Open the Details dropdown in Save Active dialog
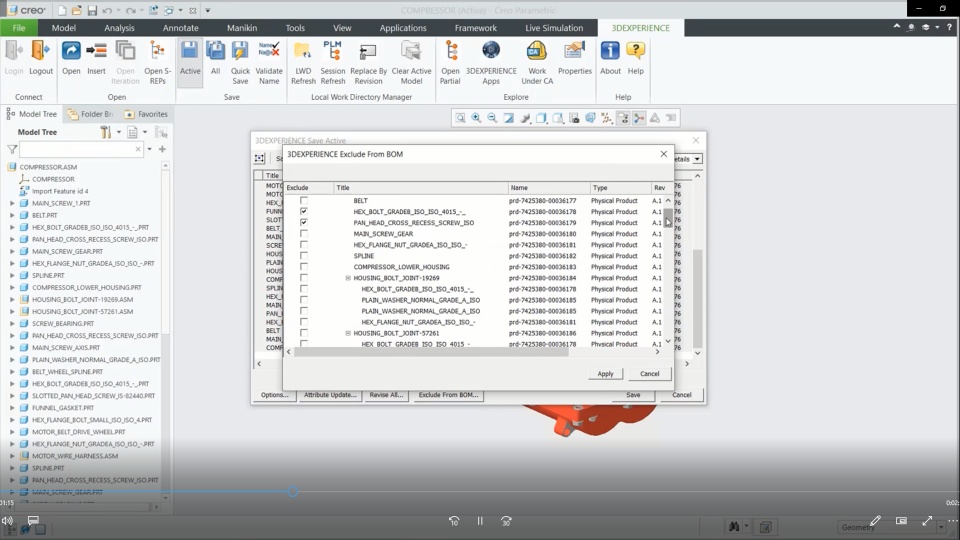The height and width of the screenshot is (540, 960). 697,159
